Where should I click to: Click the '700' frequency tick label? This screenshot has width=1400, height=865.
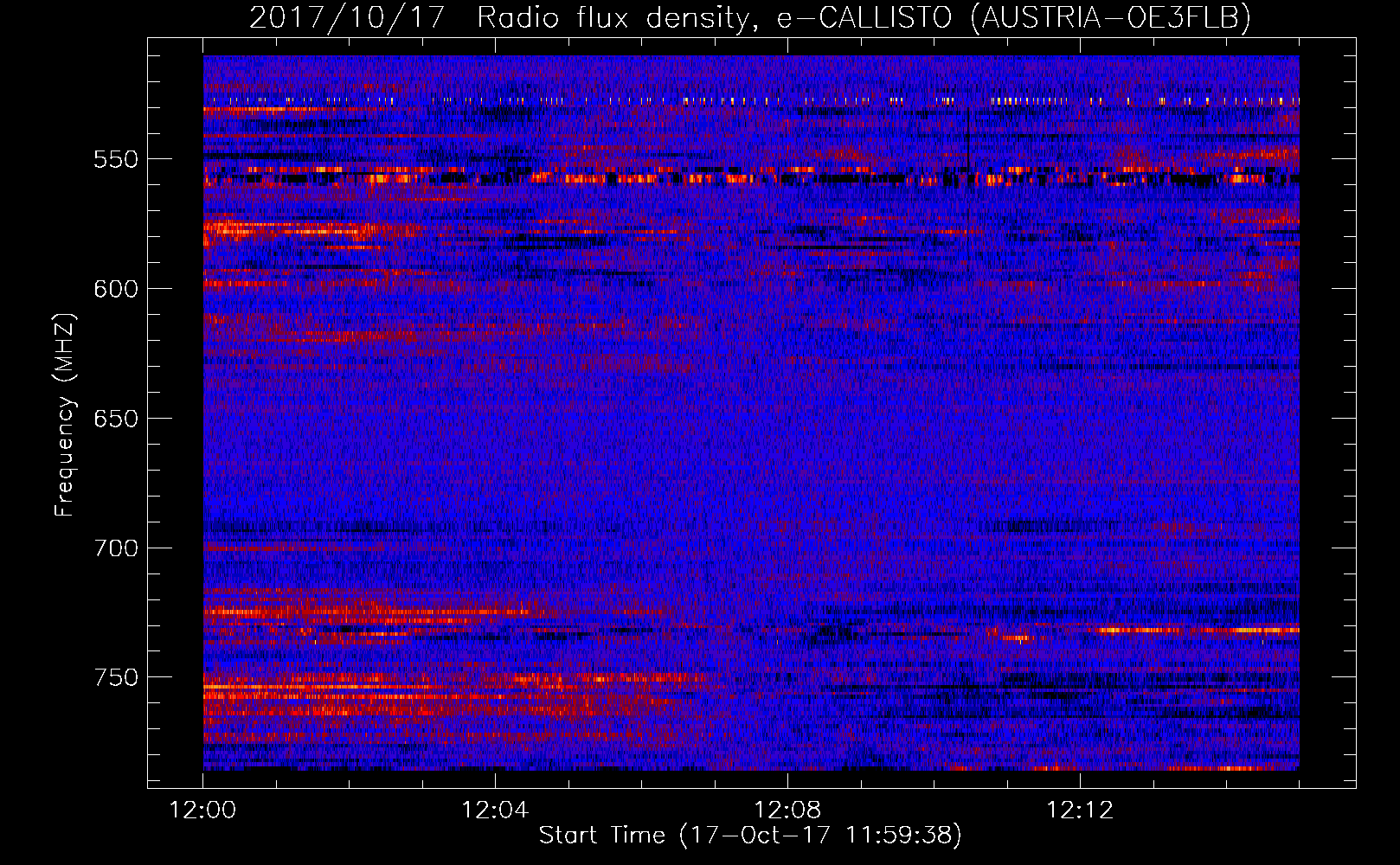point(116,548)
